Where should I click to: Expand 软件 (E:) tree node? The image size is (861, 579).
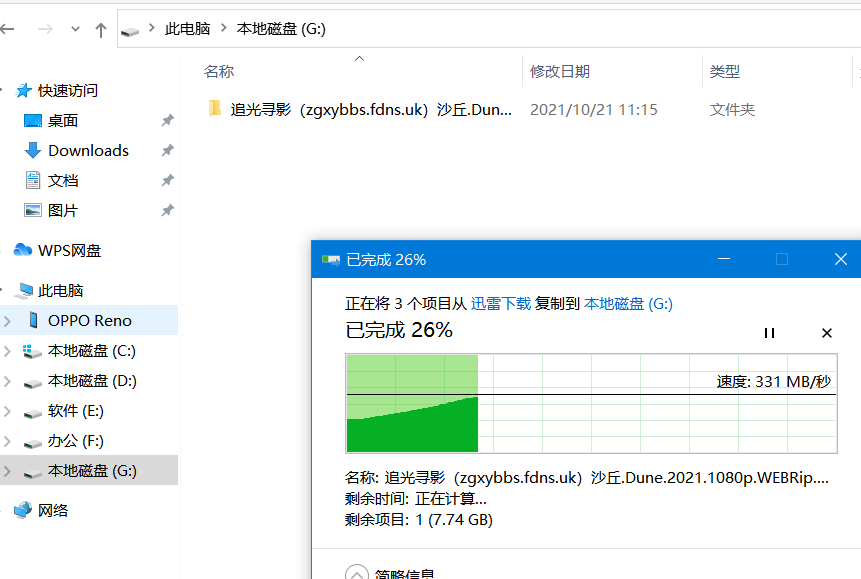7,411
